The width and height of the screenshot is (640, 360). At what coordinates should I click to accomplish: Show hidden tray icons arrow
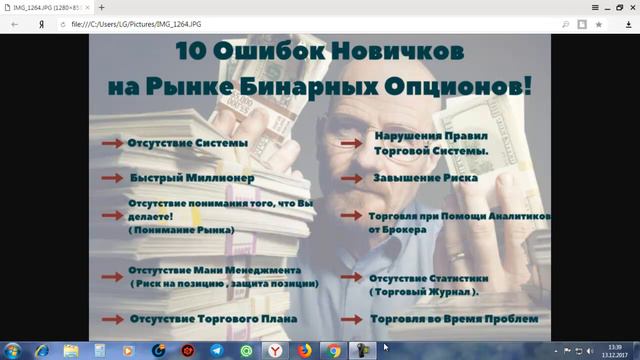[556, 351]
